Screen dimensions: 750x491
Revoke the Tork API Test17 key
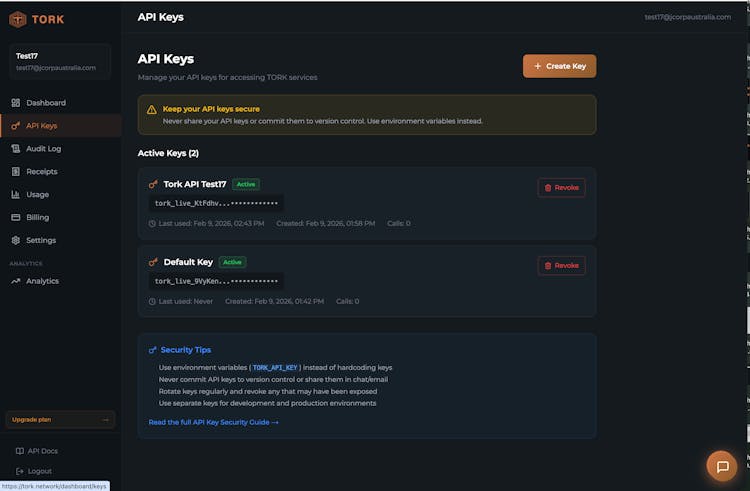tap(561, 187)
